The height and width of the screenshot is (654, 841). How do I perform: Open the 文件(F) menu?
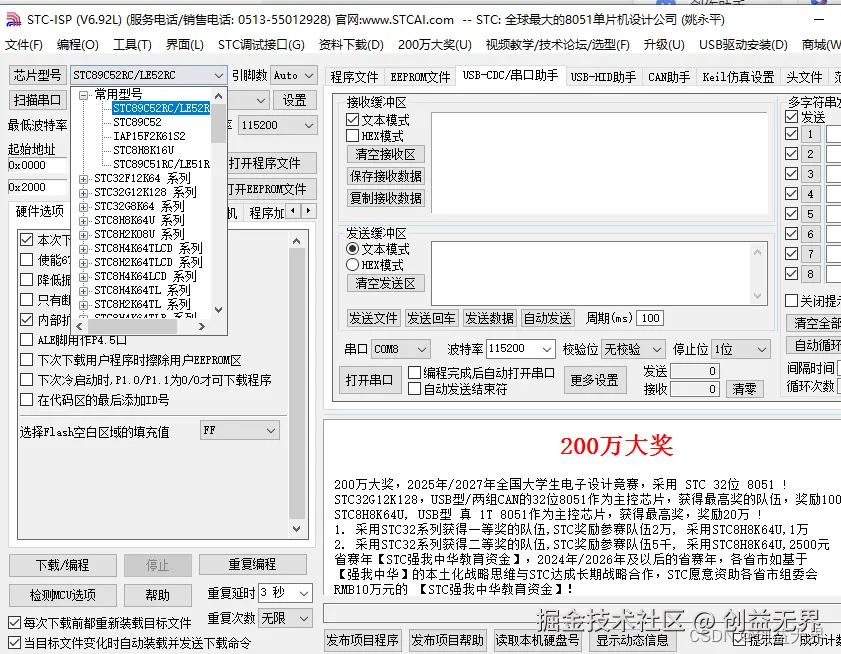(24, 45)
